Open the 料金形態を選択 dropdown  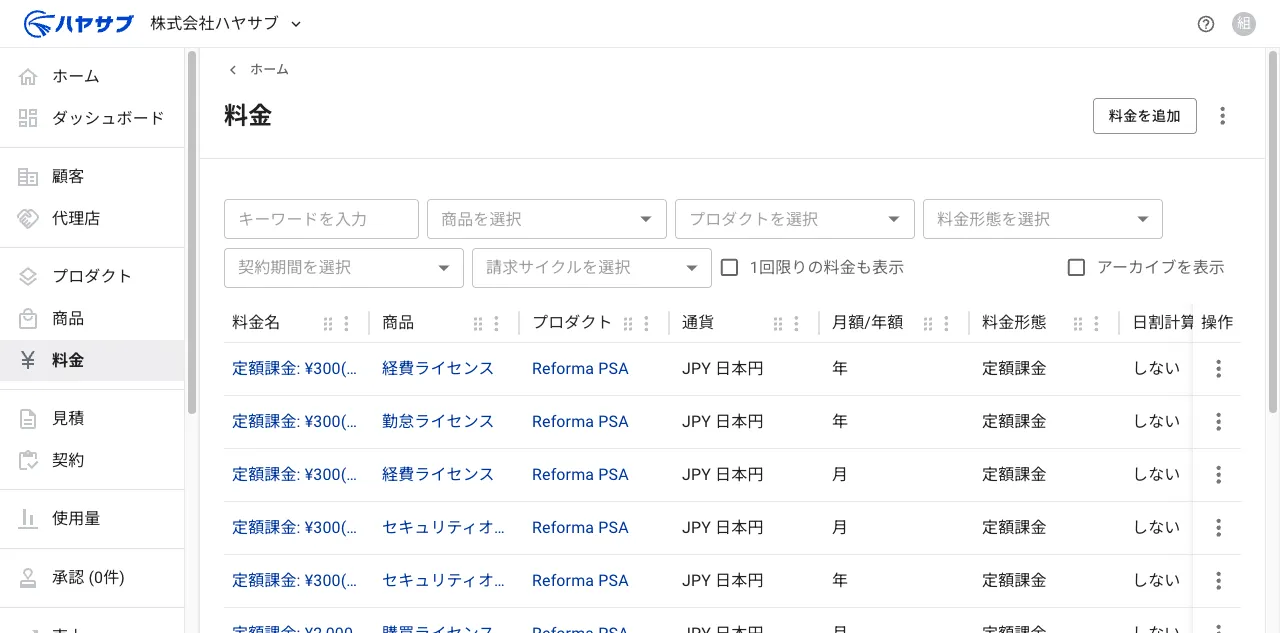pos(1043,219)
